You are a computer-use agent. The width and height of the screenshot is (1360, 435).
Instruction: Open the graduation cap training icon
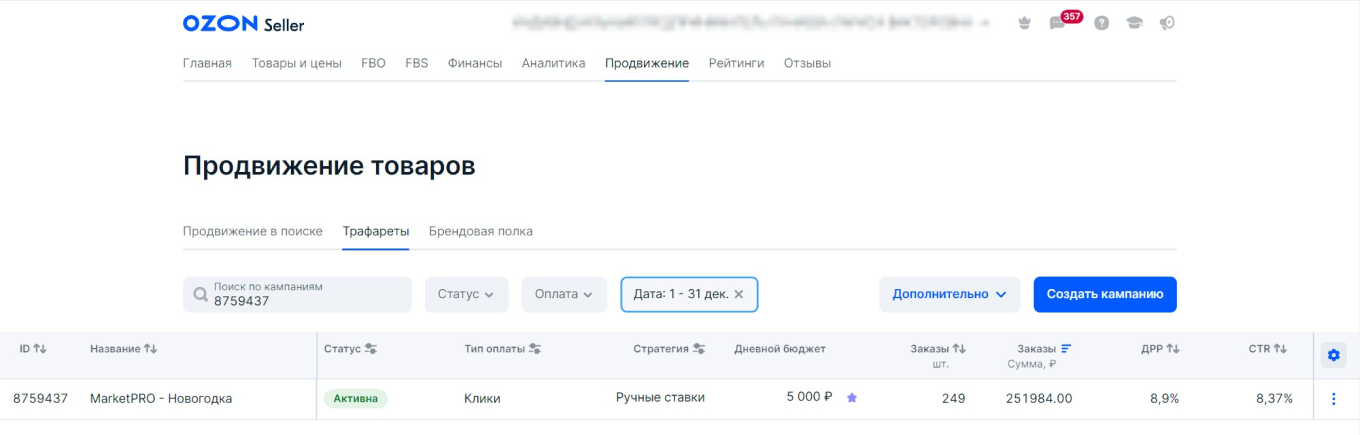pyautogui.click(x=1134, y=23)
